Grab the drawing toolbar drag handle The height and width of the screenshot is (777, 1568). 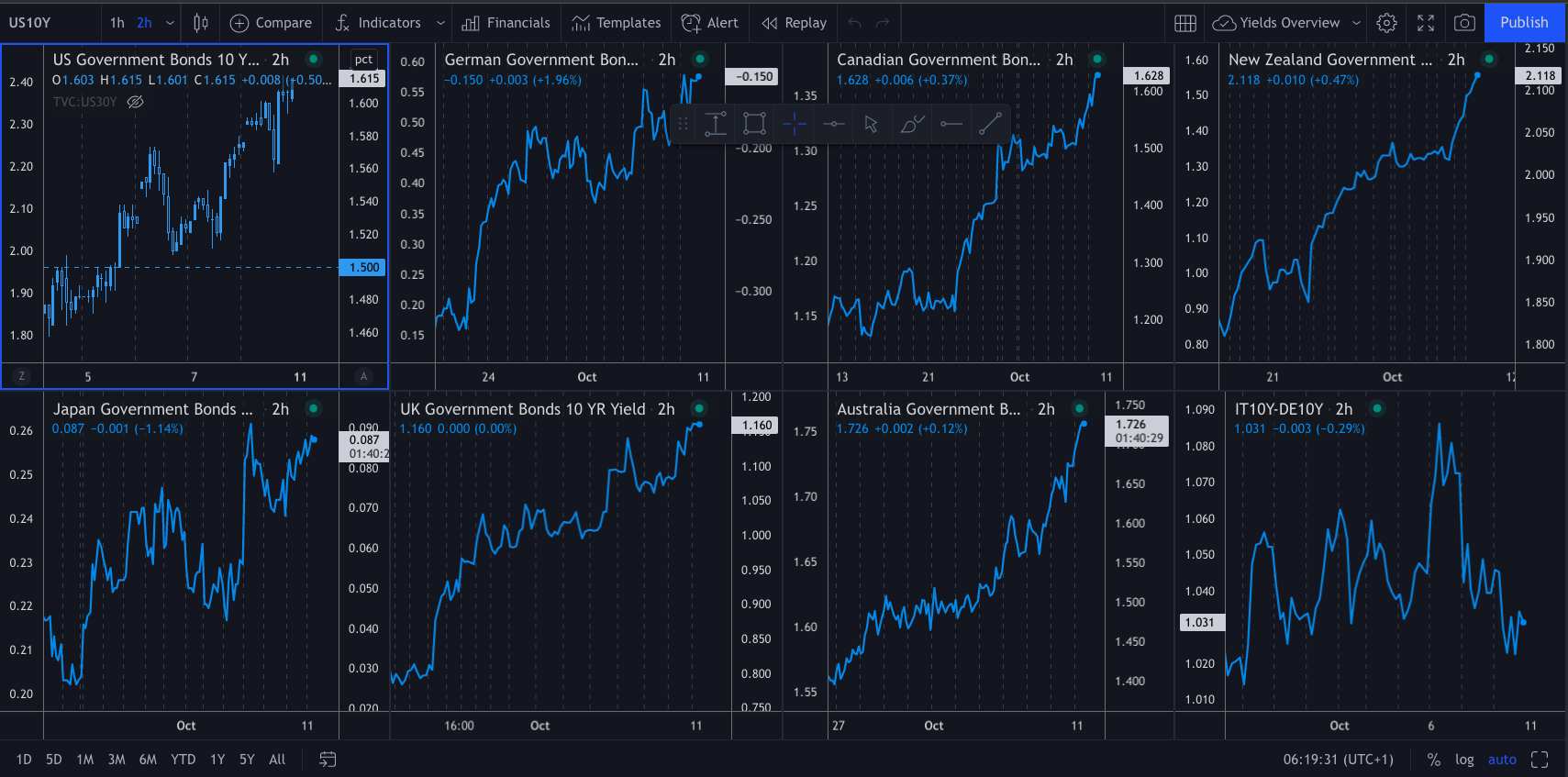(683, 123)
